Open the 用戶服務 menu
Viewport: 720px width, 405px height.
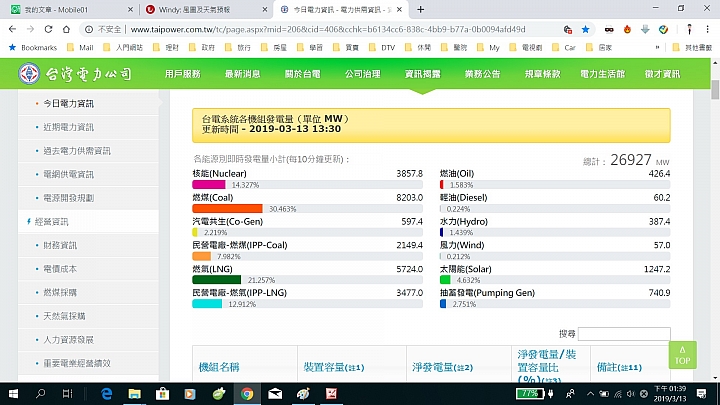(183, 74)
